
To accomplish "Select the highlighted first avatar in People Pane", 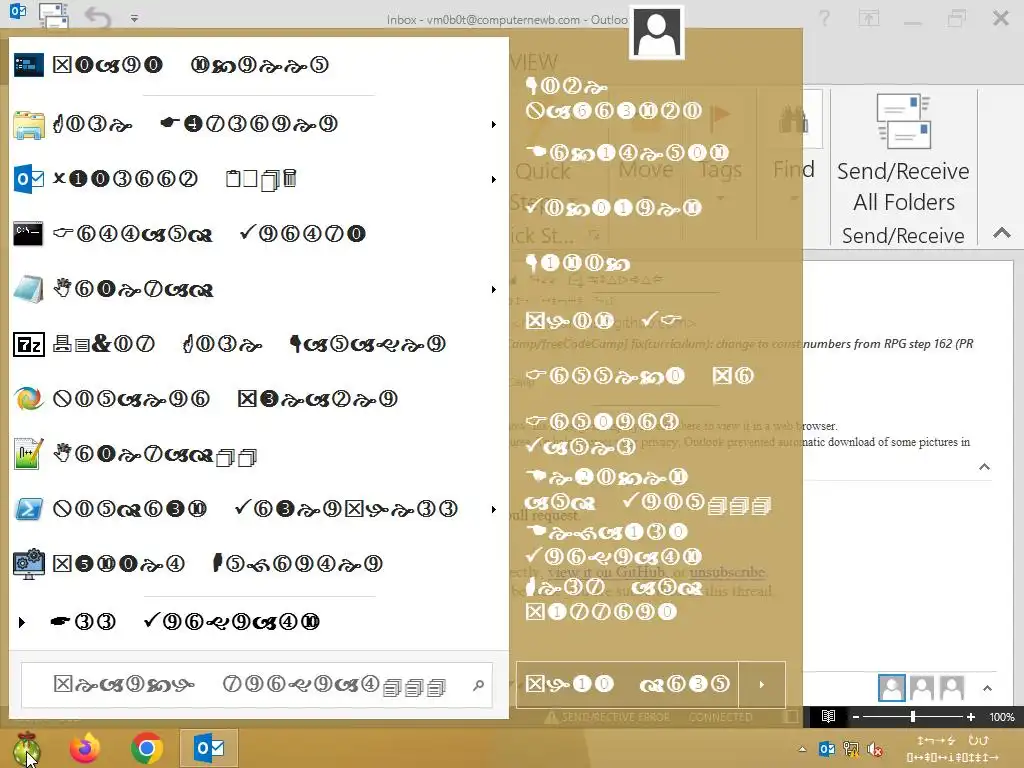I will 891,688.
